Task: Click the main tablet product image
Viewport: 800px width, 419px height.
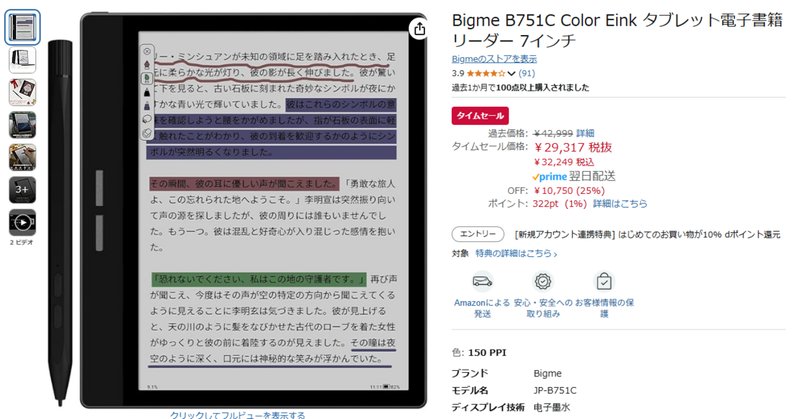Action: click(254, 210)
